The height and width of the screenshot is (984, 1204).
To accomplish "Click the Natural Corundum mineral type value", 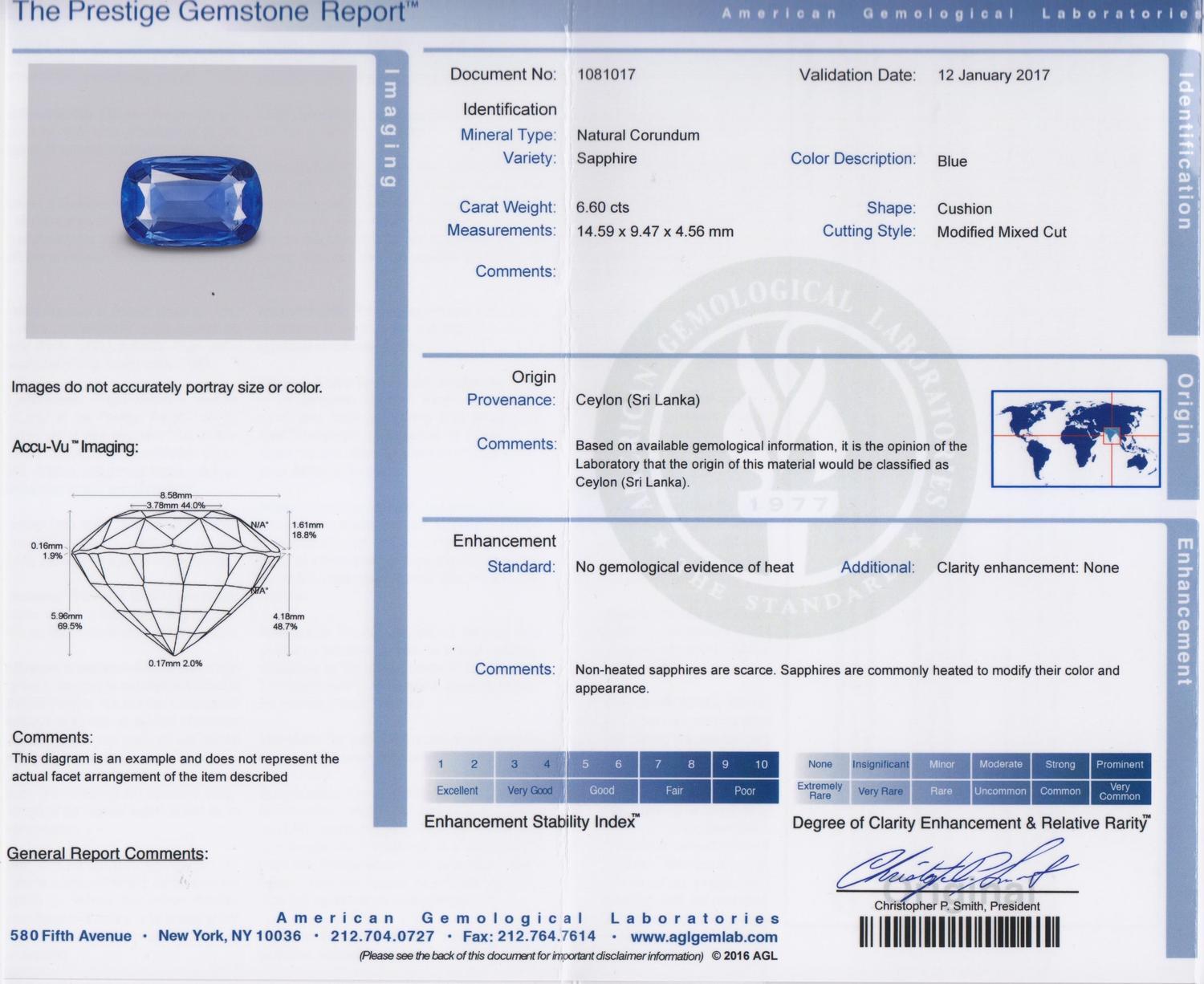I will pos(638,136).
